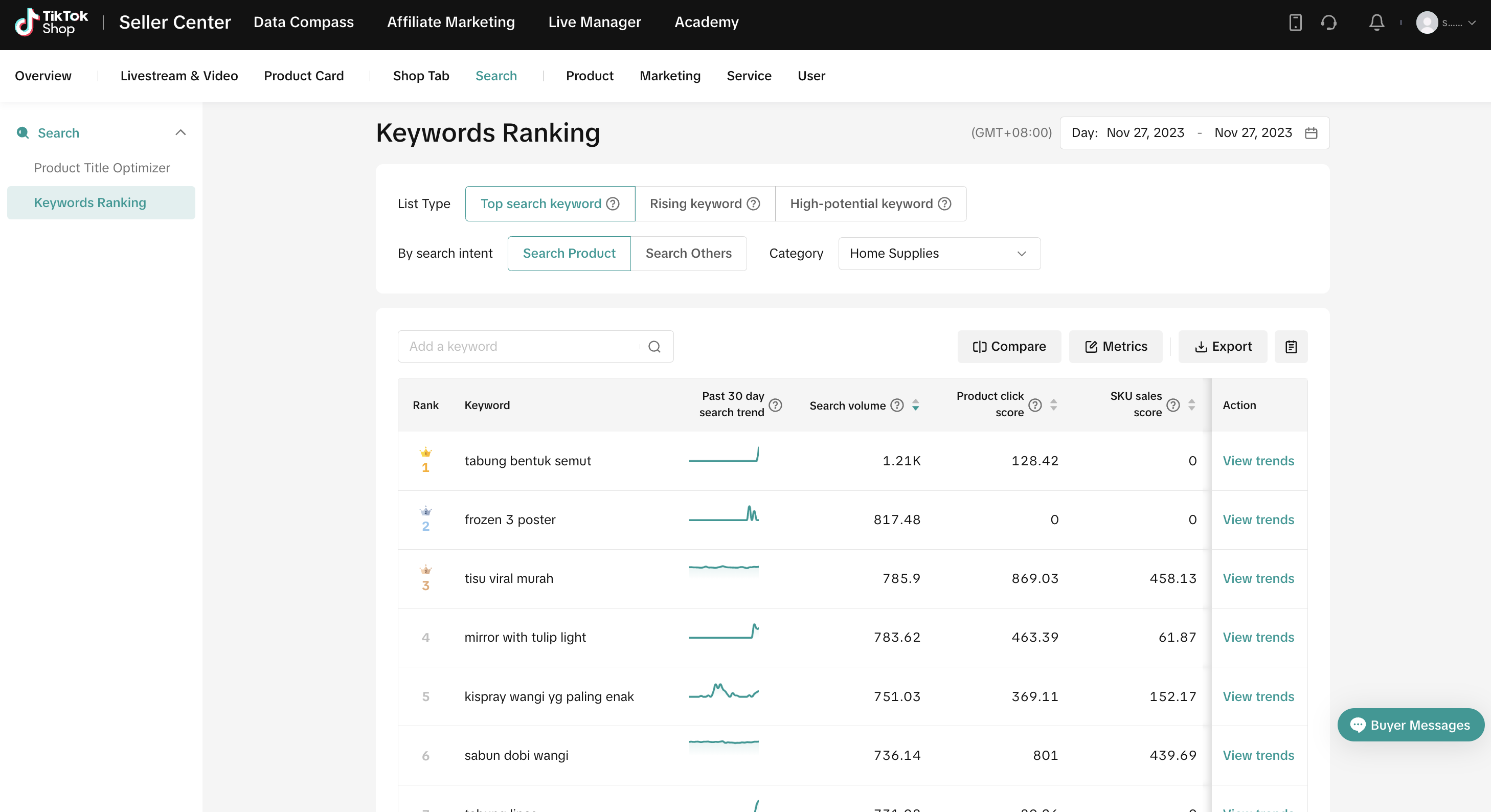
Task: View trends for sabun dobi wangi
Action: pos(1258,755)
